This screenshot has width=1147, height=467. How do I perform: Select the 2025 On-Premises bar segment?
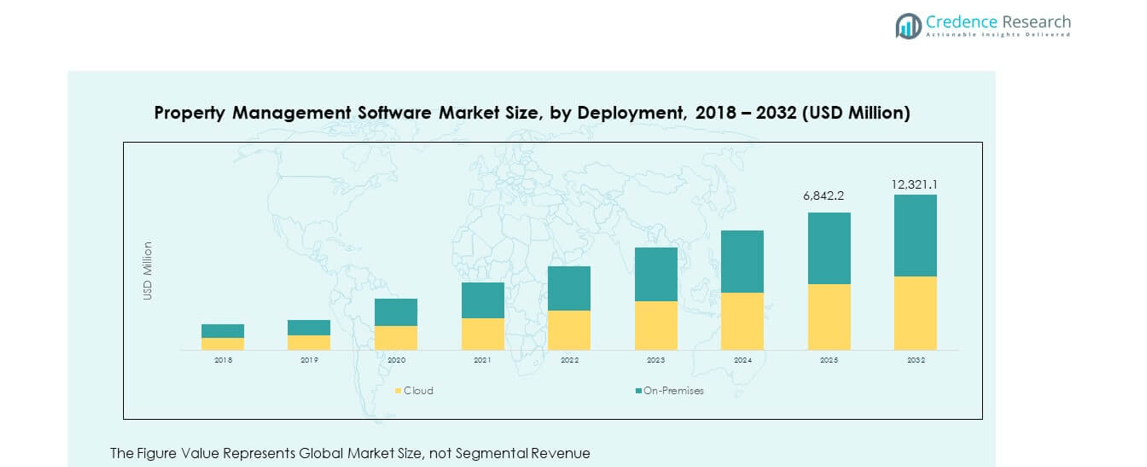[x=829, y=248]
